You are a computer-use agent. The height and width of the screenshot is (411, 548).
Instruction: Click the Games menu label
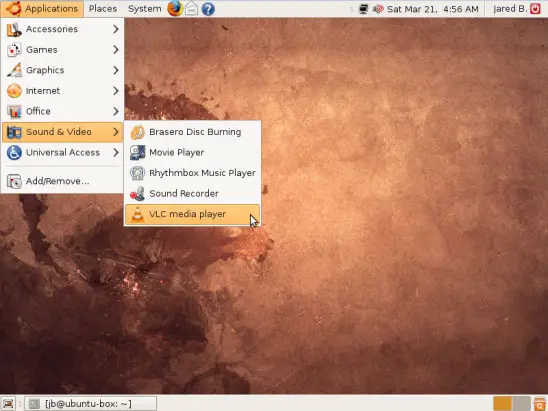tap(42, 50)
